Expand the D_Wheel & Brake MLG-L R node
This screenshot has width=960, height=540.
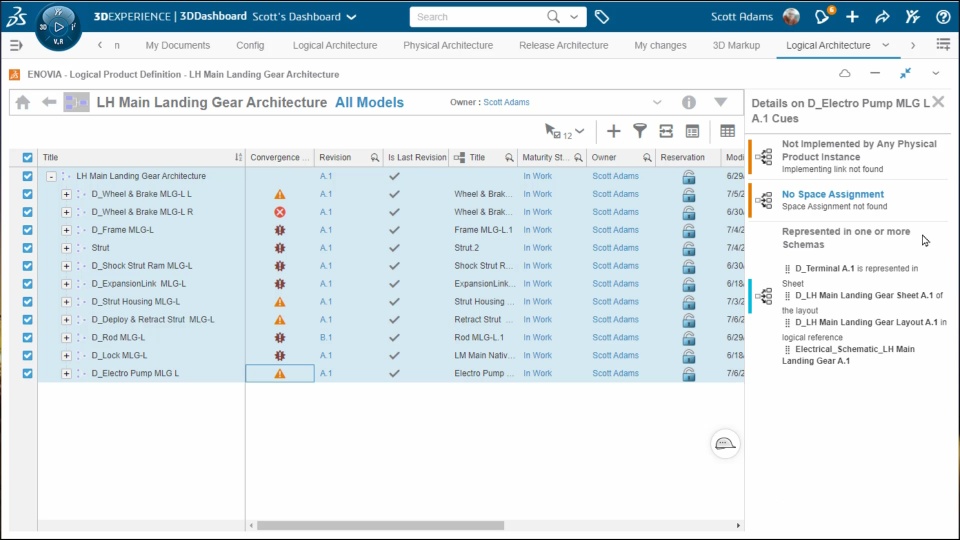tap(66, 212)
